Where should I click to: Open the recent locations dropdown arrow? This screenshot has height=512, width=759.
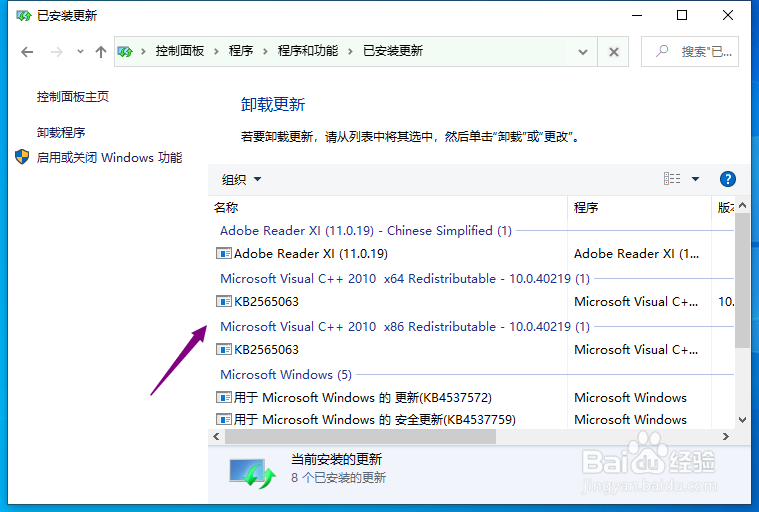pyautogui.click(x=80, y=51)
